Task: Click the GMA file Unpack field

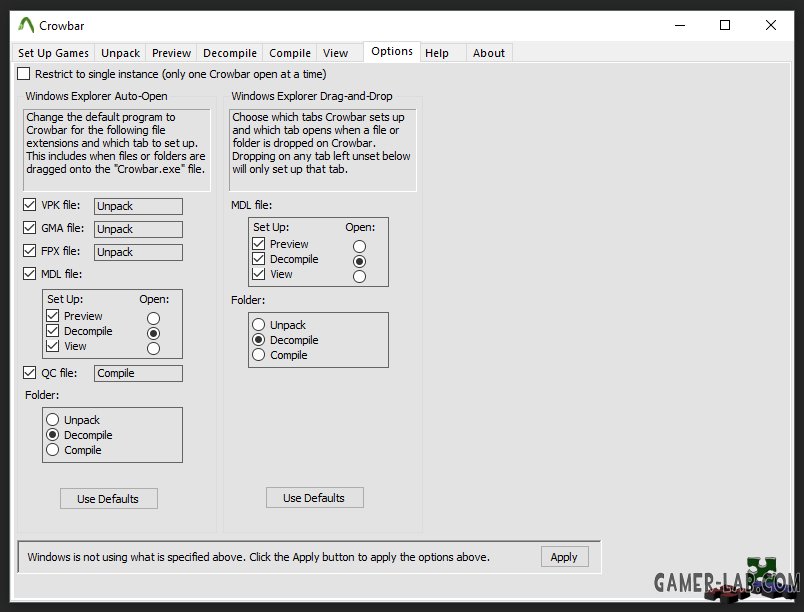Action: coord(138,229)
